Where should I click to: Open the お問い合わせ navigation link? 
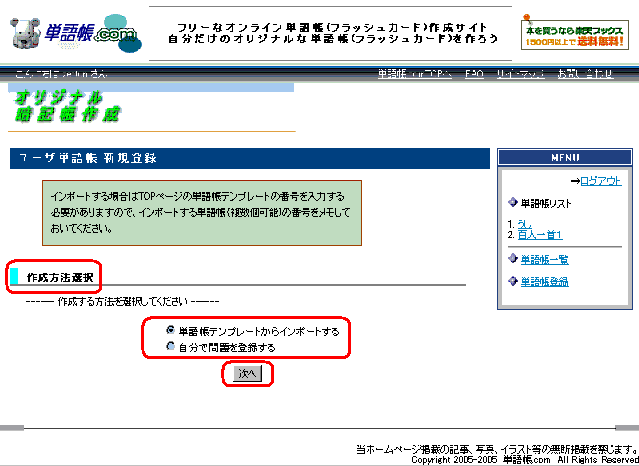(585, 75)
